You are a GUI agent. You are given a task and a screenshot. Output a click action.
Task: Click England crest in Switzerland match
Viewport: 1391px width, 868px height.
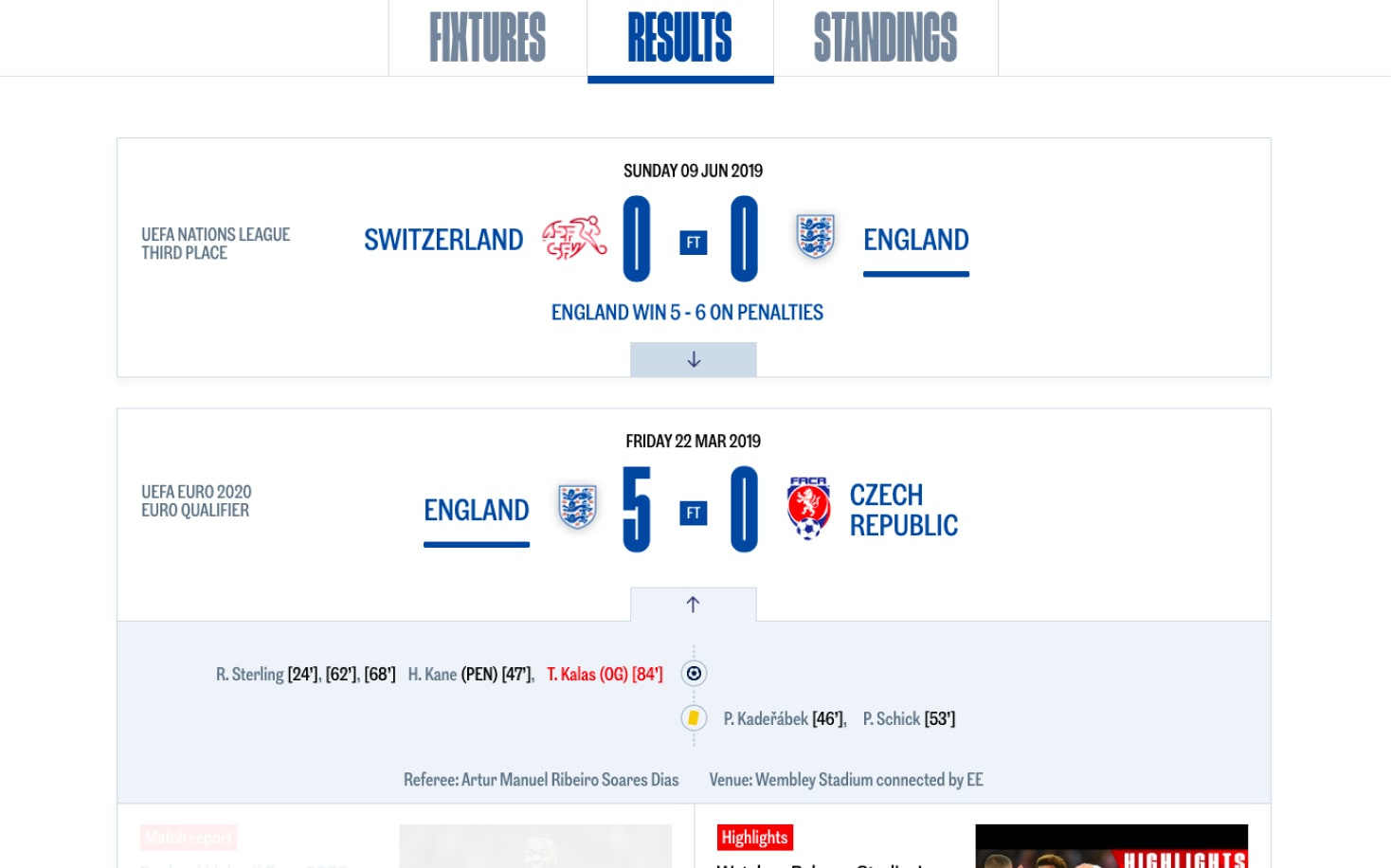[x=815, y=237]
